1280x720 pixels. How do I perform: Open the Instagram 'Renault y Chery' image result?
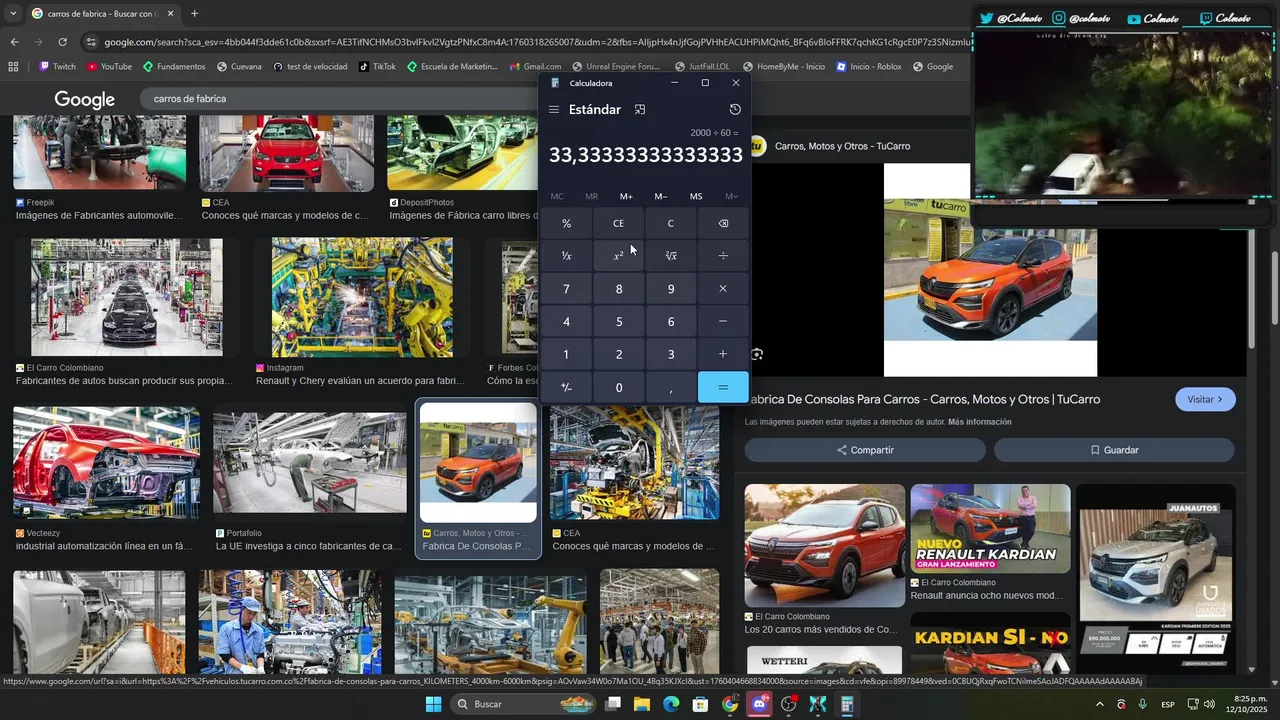click(362, 297)
